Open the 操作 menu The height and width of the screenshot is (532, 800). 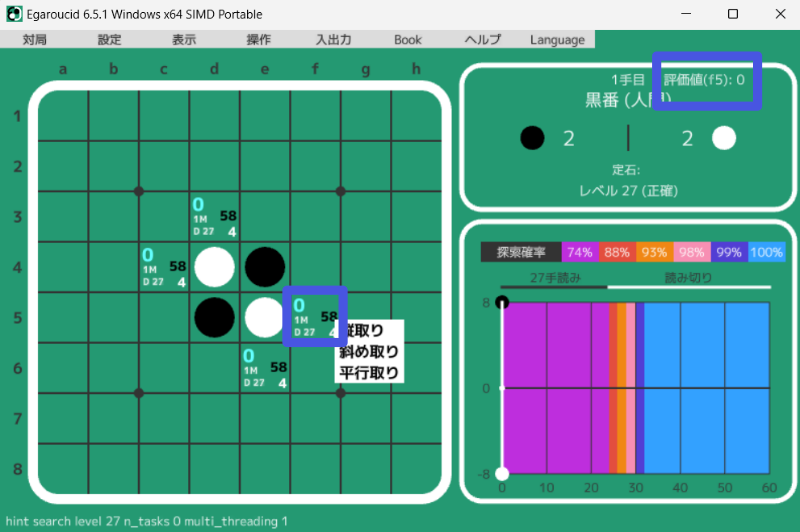click(258, 40)
